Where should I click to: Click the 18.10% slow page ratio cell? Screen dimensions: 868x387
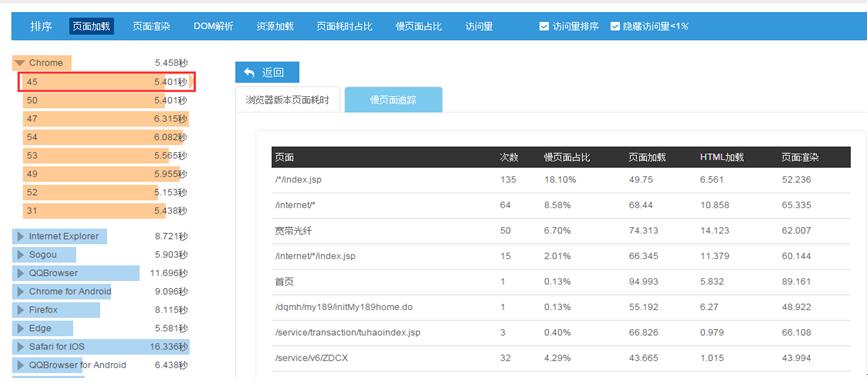click(560, 180)
